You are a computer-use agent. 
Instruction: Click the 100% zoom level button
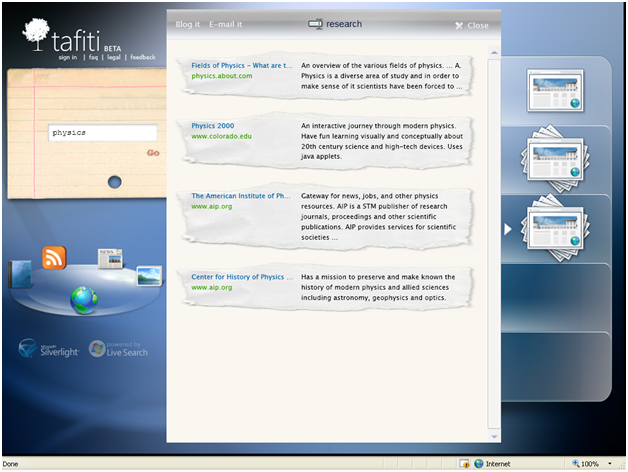pos(586,464)
